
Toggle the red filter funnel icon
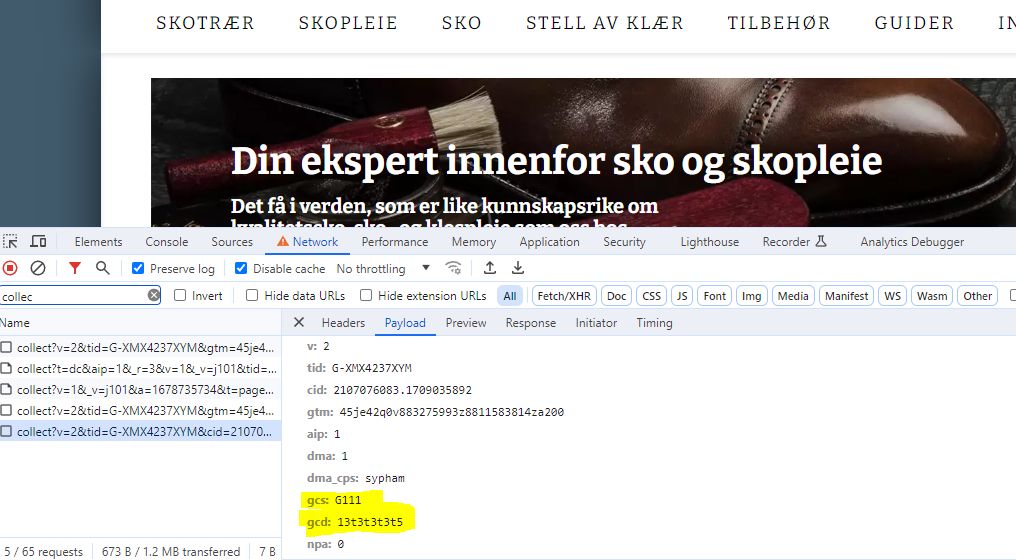pos(75,268)
